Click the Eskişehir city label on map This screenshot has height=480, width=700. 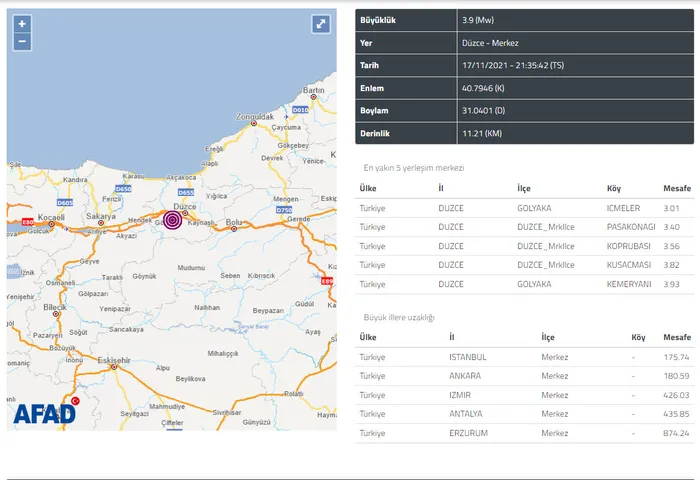coord(117,359)
